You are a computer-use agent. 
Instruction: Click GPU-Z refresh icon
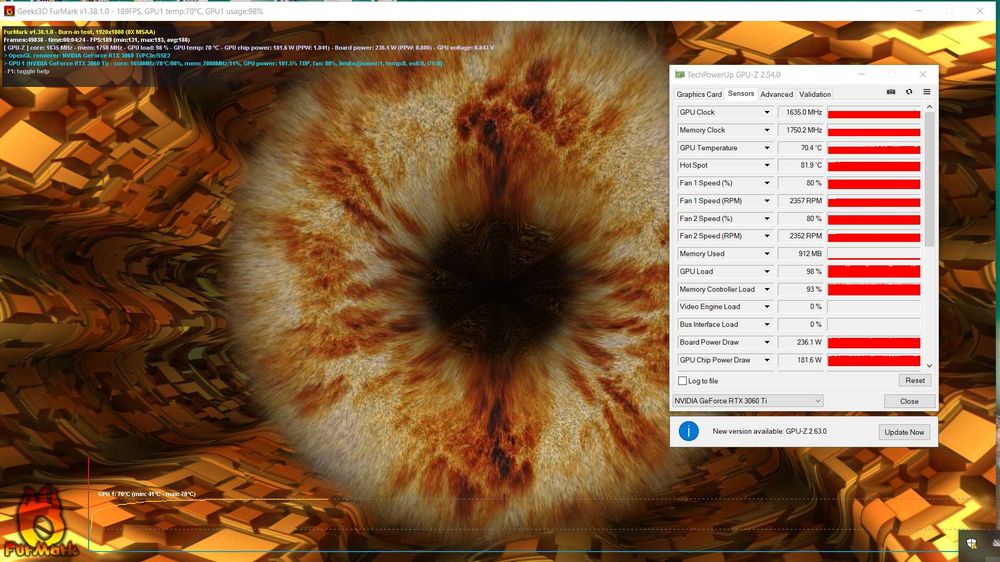pos(909,92)
